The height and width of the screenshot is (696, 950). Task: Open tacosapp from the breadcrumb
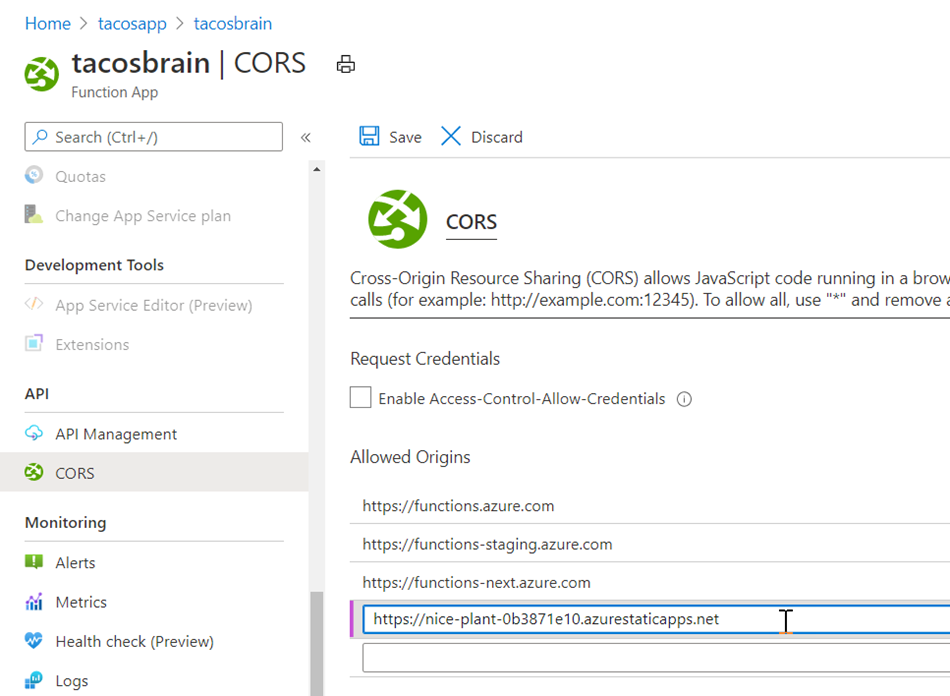pos(132,23)
